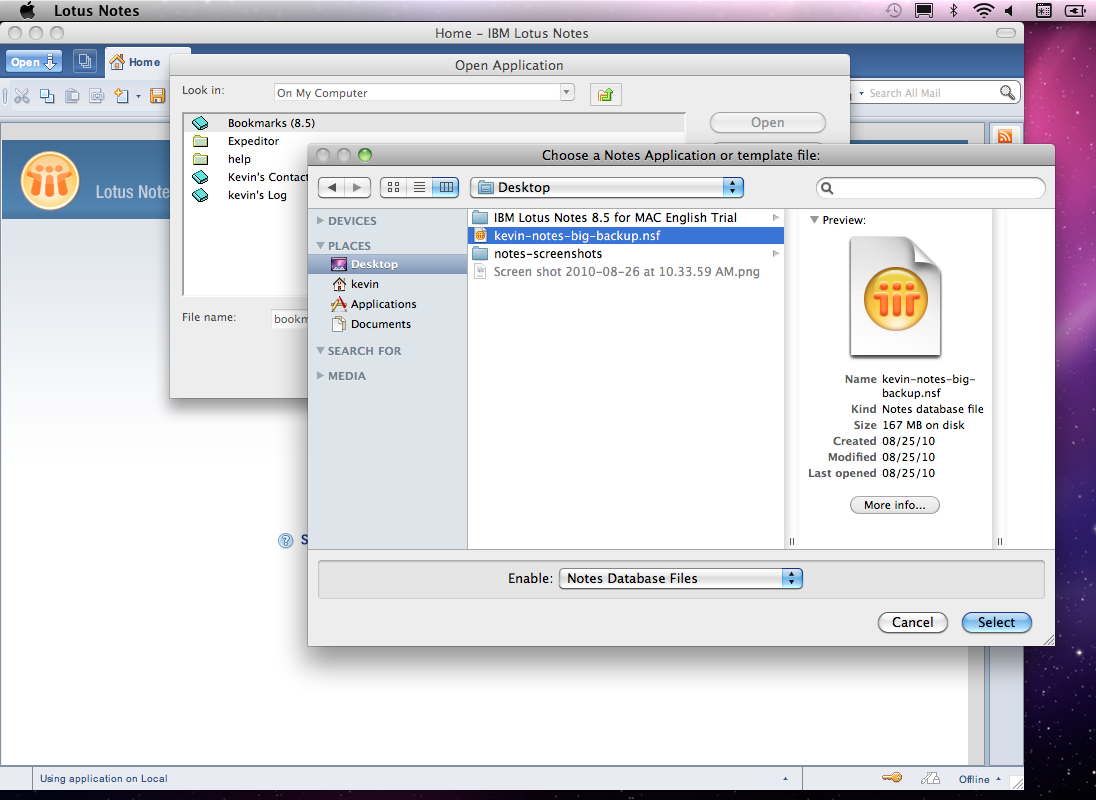Select Kevin's Contacts in Open Application list
Viewport: 1096px width, 800px height.
click(247, 177)
